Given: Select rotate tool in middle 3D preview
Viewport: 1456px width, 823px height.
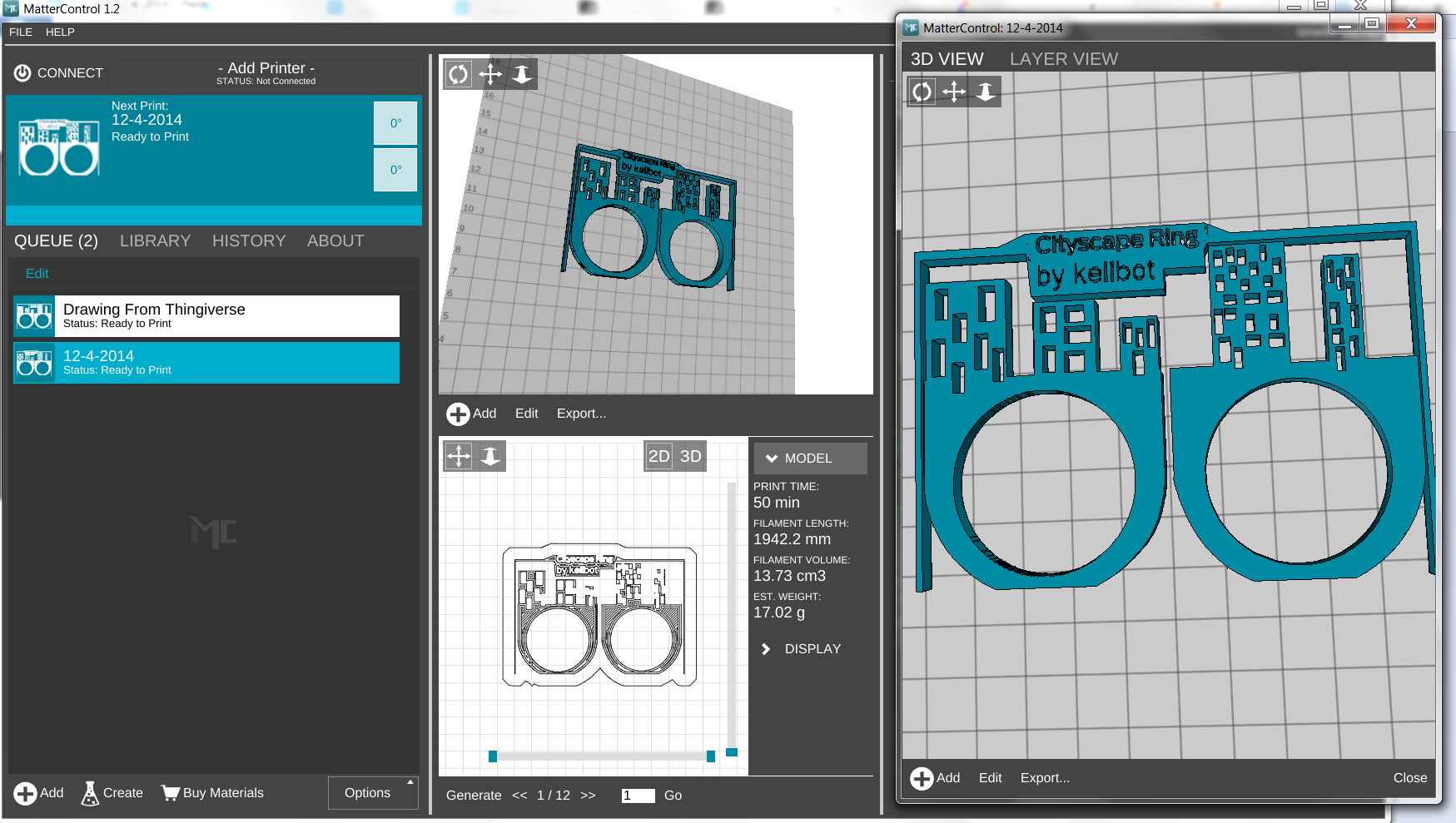Looking at the screenshot, I should point(459,75).
